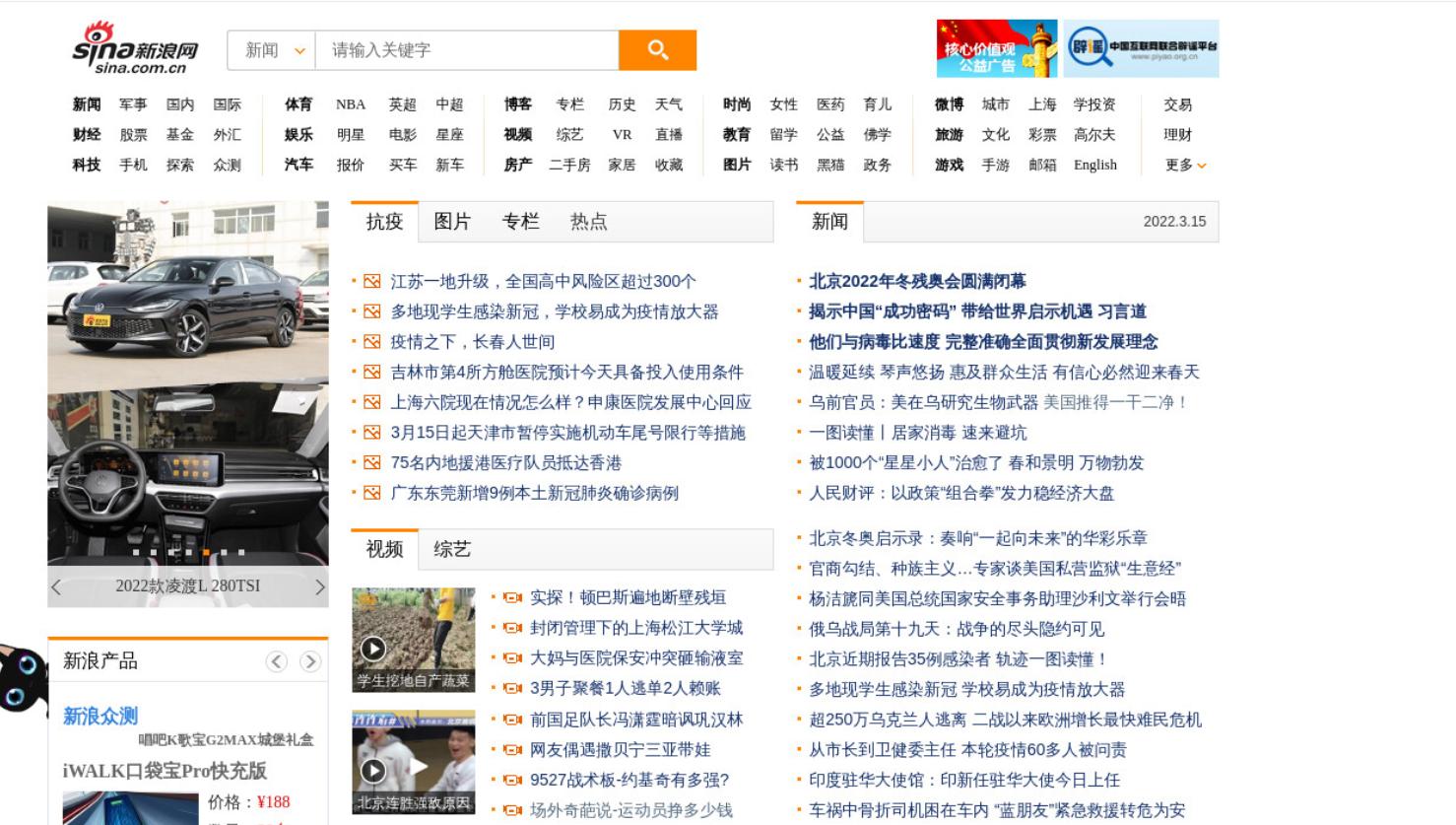The image size is (1456, 825).
Task: Open the English site link
Action: pyautogui.click(x=1095, y=165)
